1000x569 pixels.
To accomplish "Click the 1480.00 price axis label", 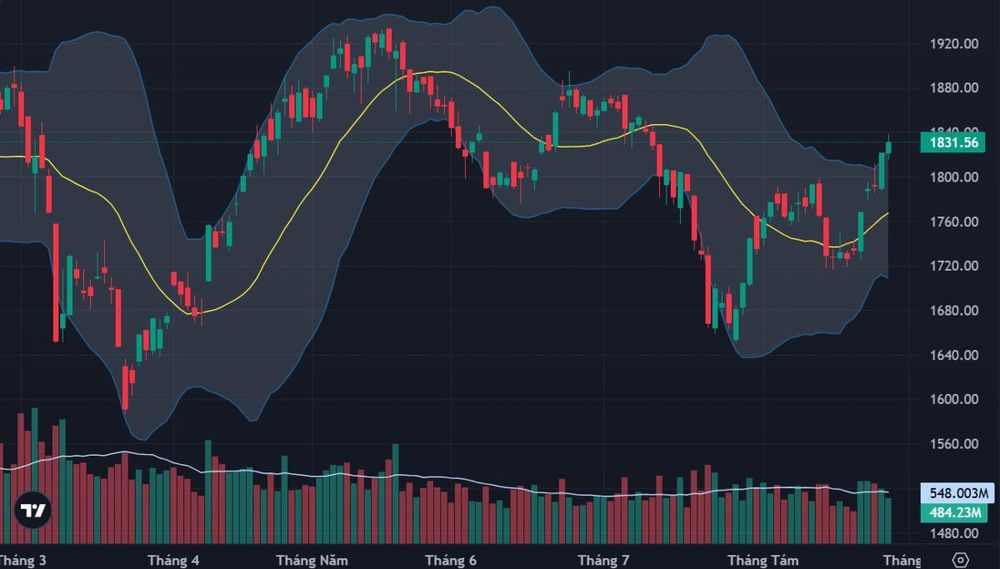I will 954,533.
